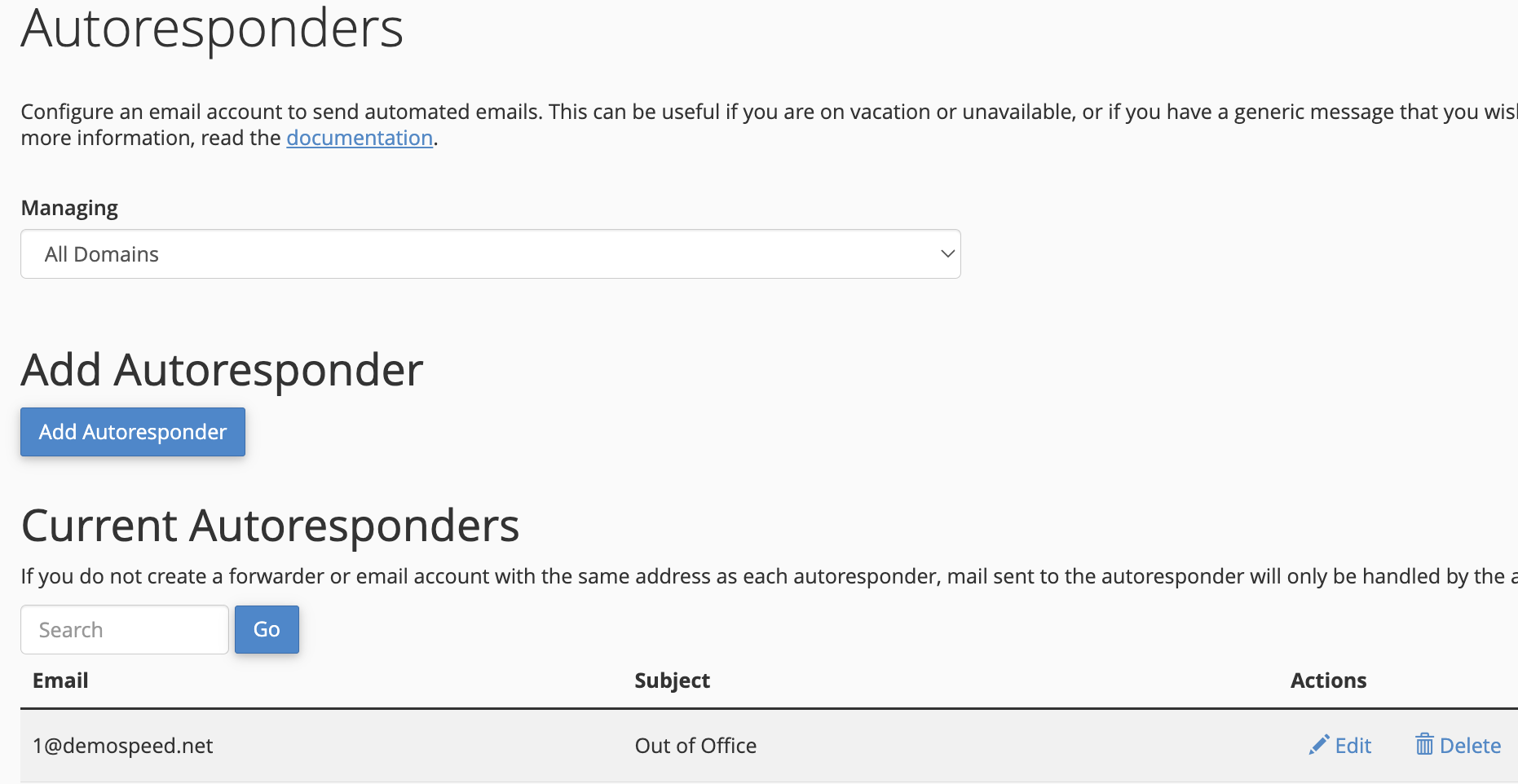Click inside the Search field

click(125, 630)
